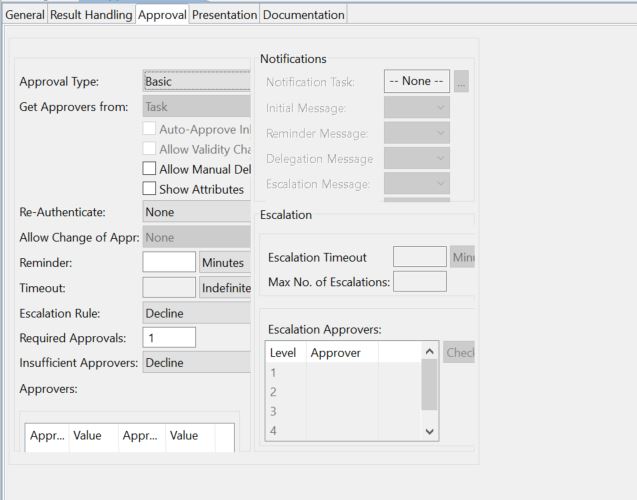Click the Reminder value input field

[x=169, y=262]
